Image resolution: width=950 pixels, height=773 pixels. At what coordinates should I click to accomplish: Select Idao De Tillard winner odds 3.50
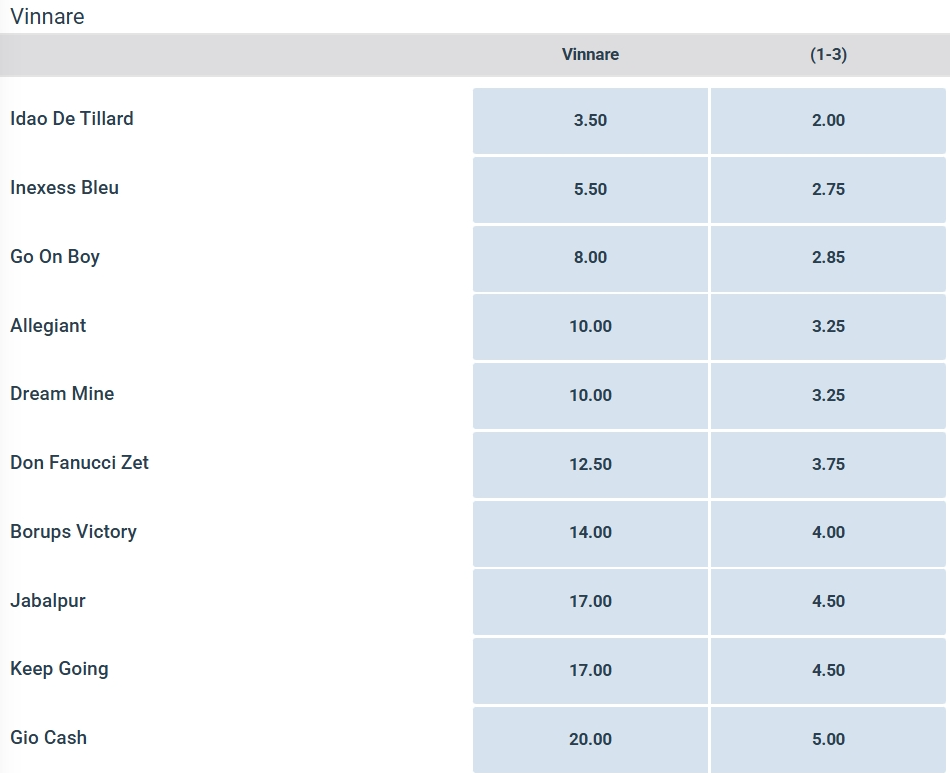(x=590, y=121)
